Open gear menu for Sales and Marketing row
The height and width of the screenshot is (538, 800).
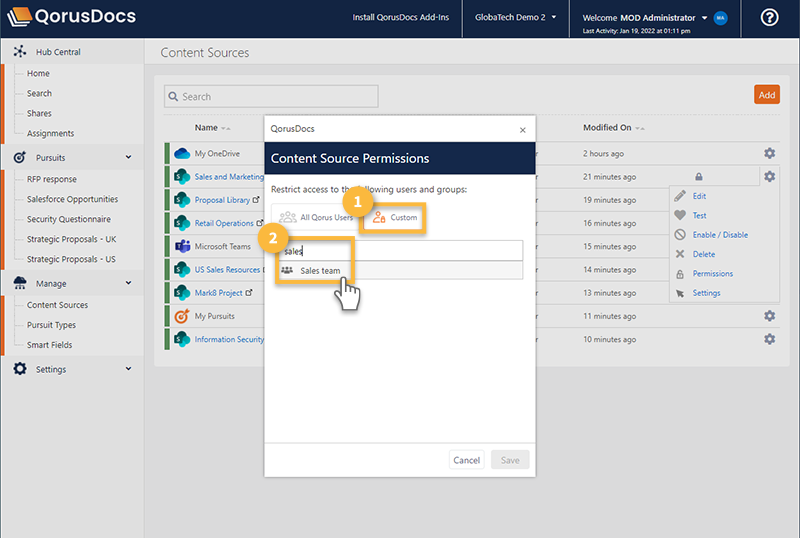769,177
